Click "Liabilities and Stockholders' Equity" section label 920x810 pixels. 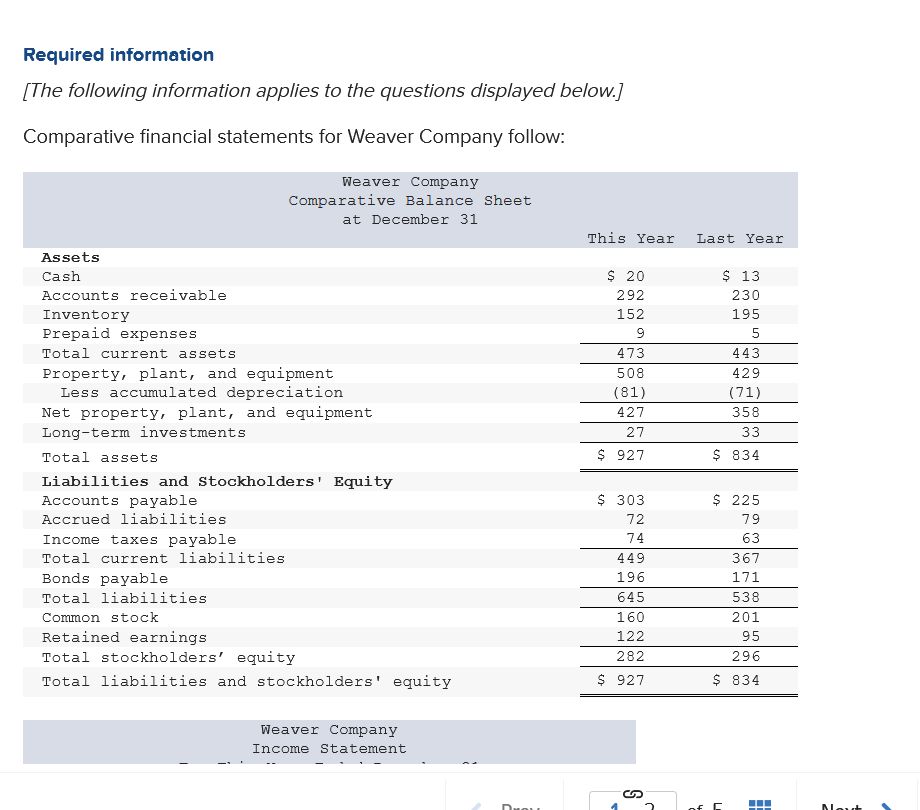tap(217, 482)
